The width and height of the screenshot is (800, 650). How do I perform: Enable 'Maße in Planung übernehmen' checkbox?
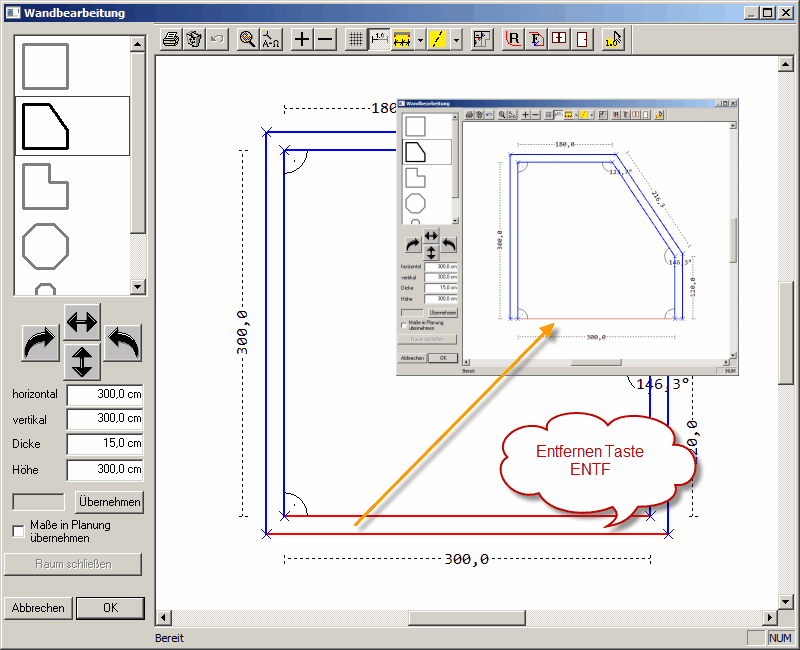(18, 531)
